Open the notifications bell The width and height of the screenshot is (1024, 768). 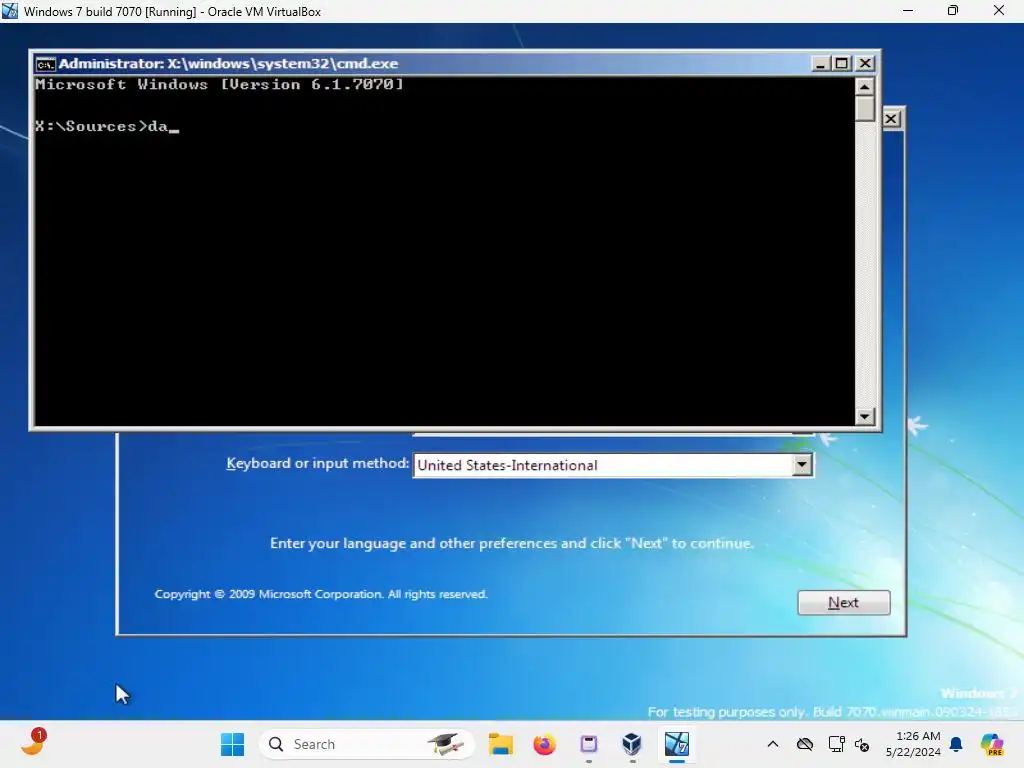(956, 744)
